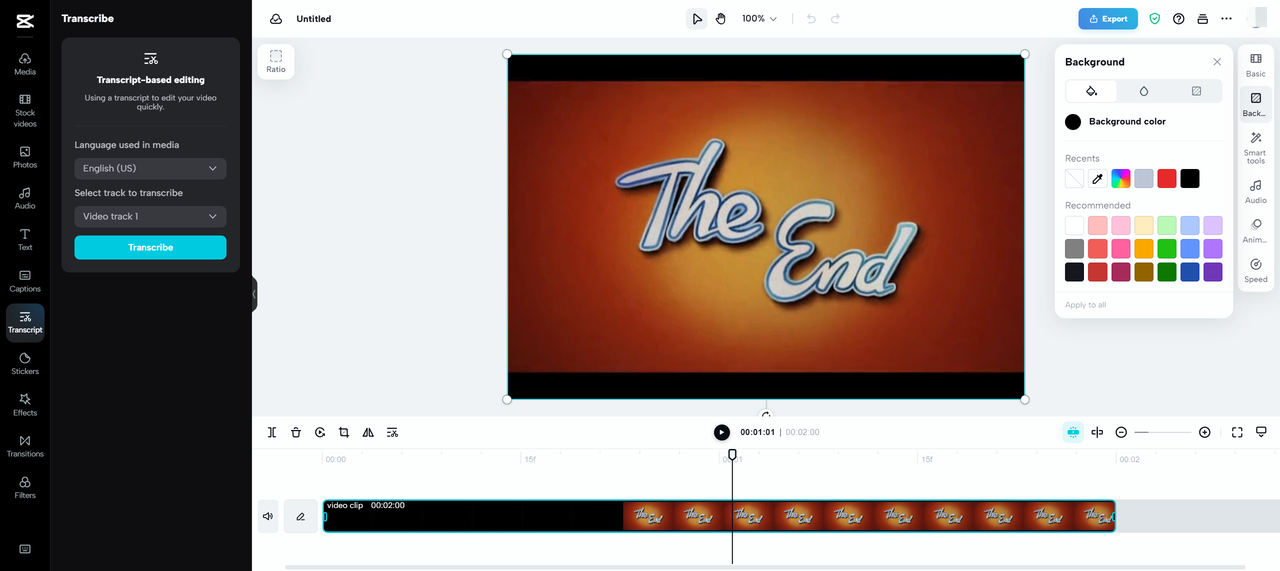
Task: Open the layout panel icon next to help
Action: tap(1202, 19)
